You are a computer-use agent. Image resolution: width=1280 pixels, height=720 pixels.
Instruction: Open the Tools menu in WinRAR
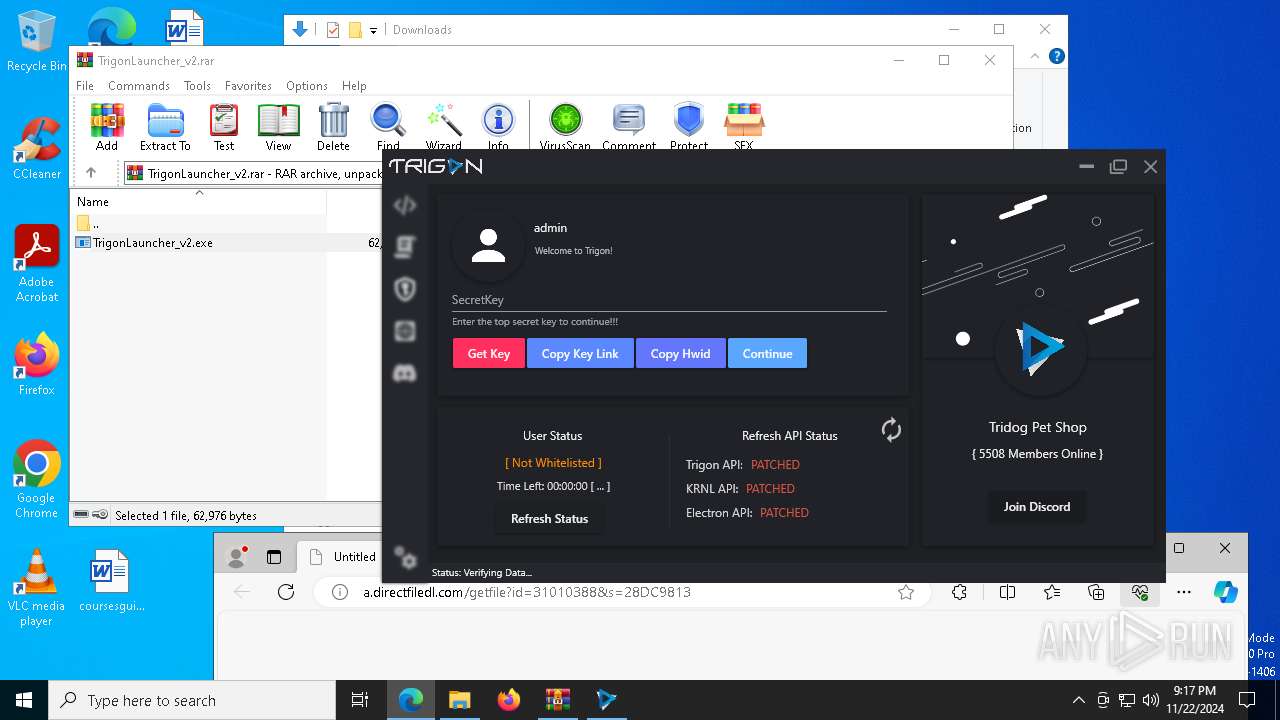point(197,86)
